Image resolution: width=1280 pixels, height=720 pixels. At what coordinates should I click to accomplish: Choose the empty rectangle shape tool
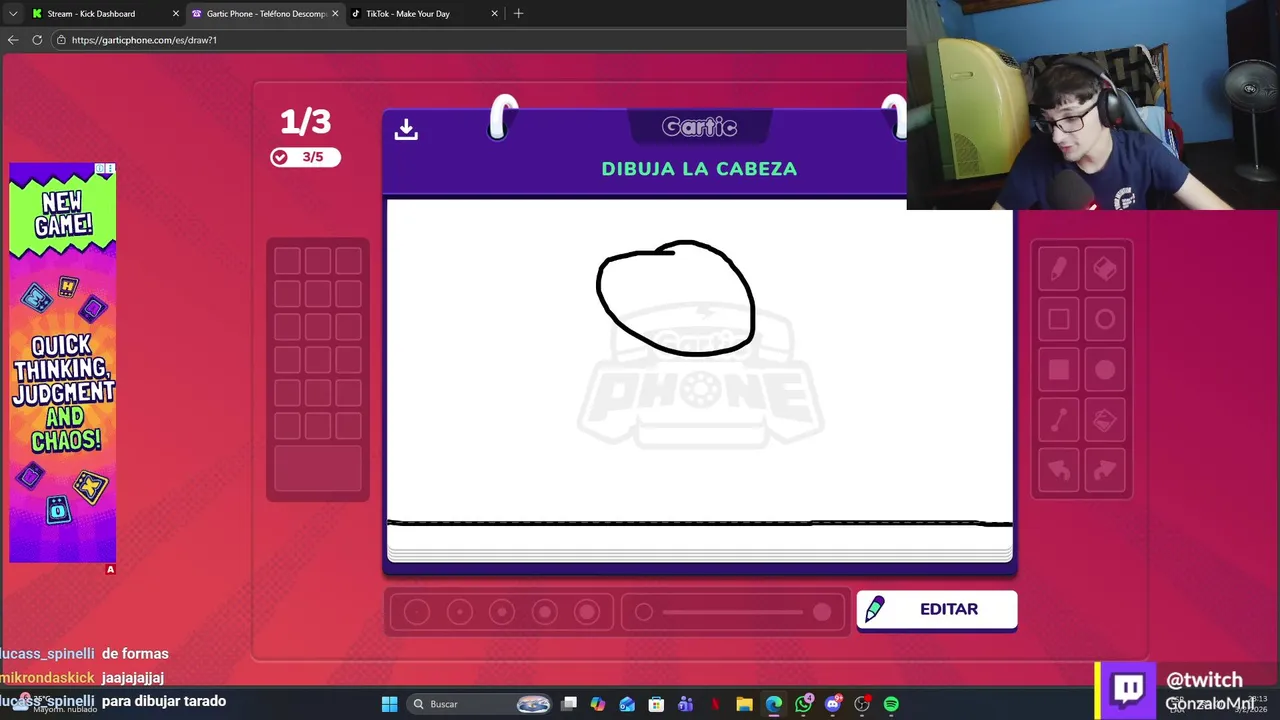pyautogui.click(x=1059, y=320)
